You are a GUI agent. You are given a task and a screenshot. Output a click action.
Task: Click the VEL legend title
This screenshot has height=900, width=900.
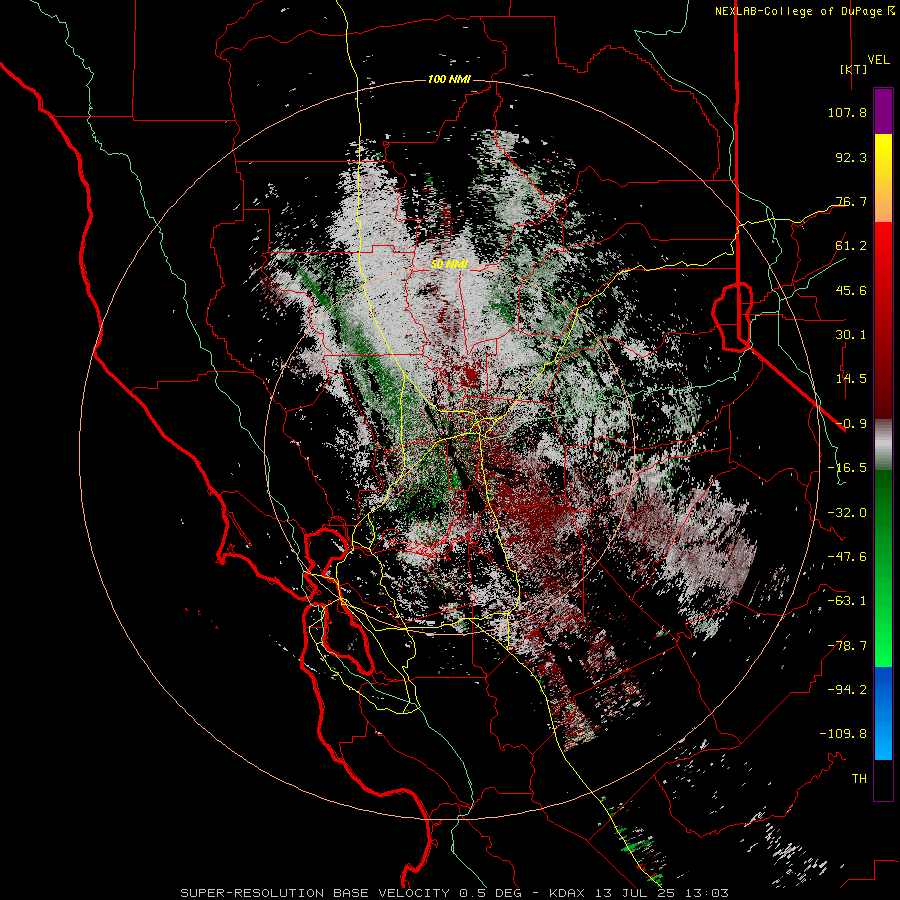879,60
